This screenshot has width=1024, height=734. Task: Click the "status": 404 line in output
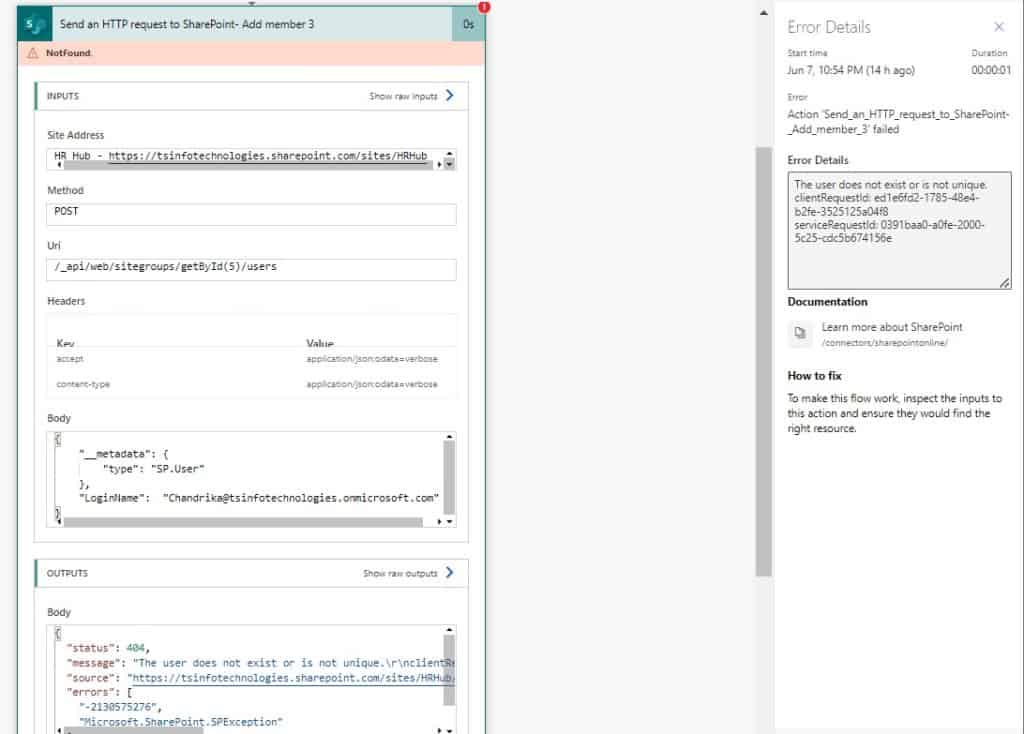tap(108, 648)
